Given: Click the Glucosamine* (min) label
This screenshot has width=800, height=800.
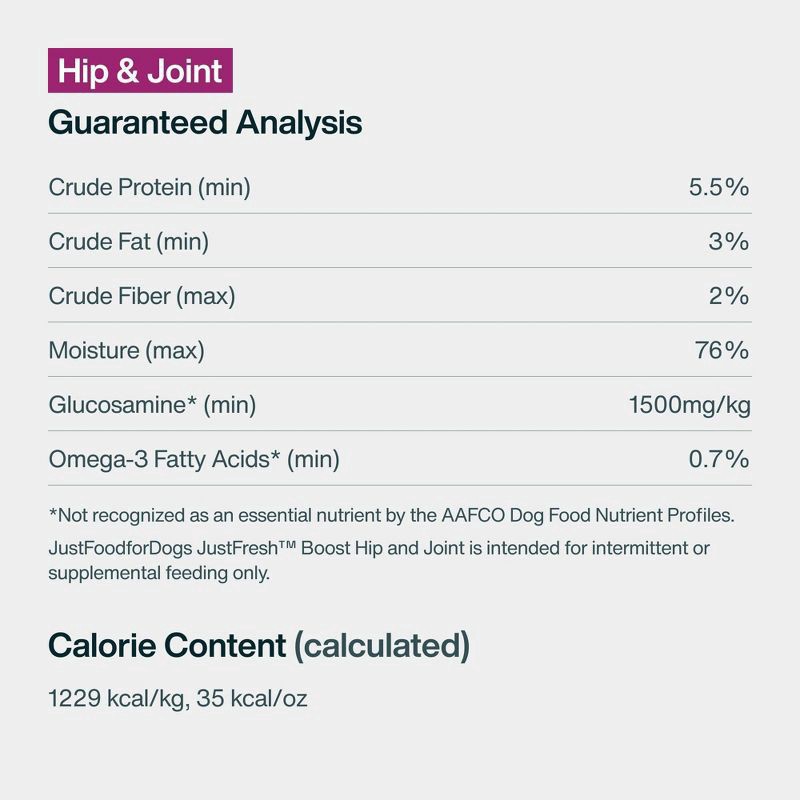Looking at the screenshot, I should coord(152,405).
